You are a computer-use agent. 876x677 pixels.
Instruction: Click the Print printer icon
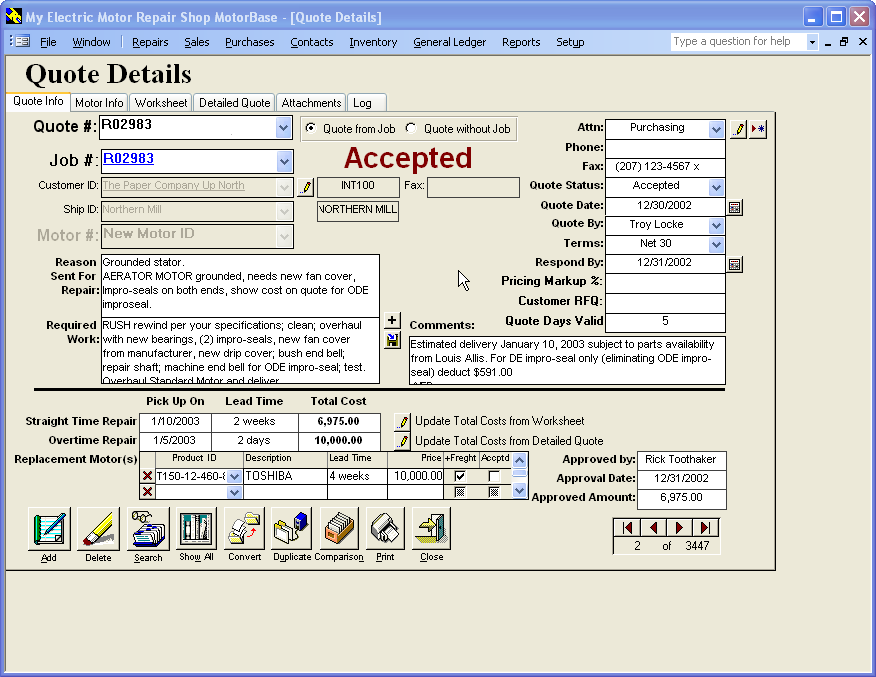pyautogui.click(x=385, y=529)
